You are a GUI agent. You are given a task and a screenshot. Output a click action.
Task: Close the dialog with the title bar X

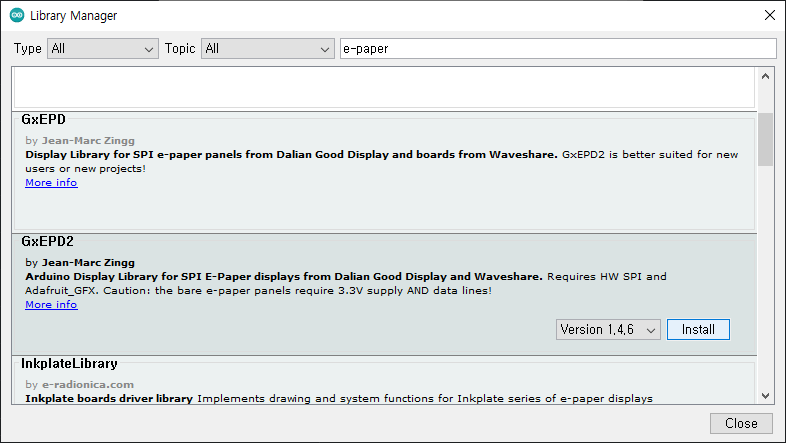click(x=770, y=16)
